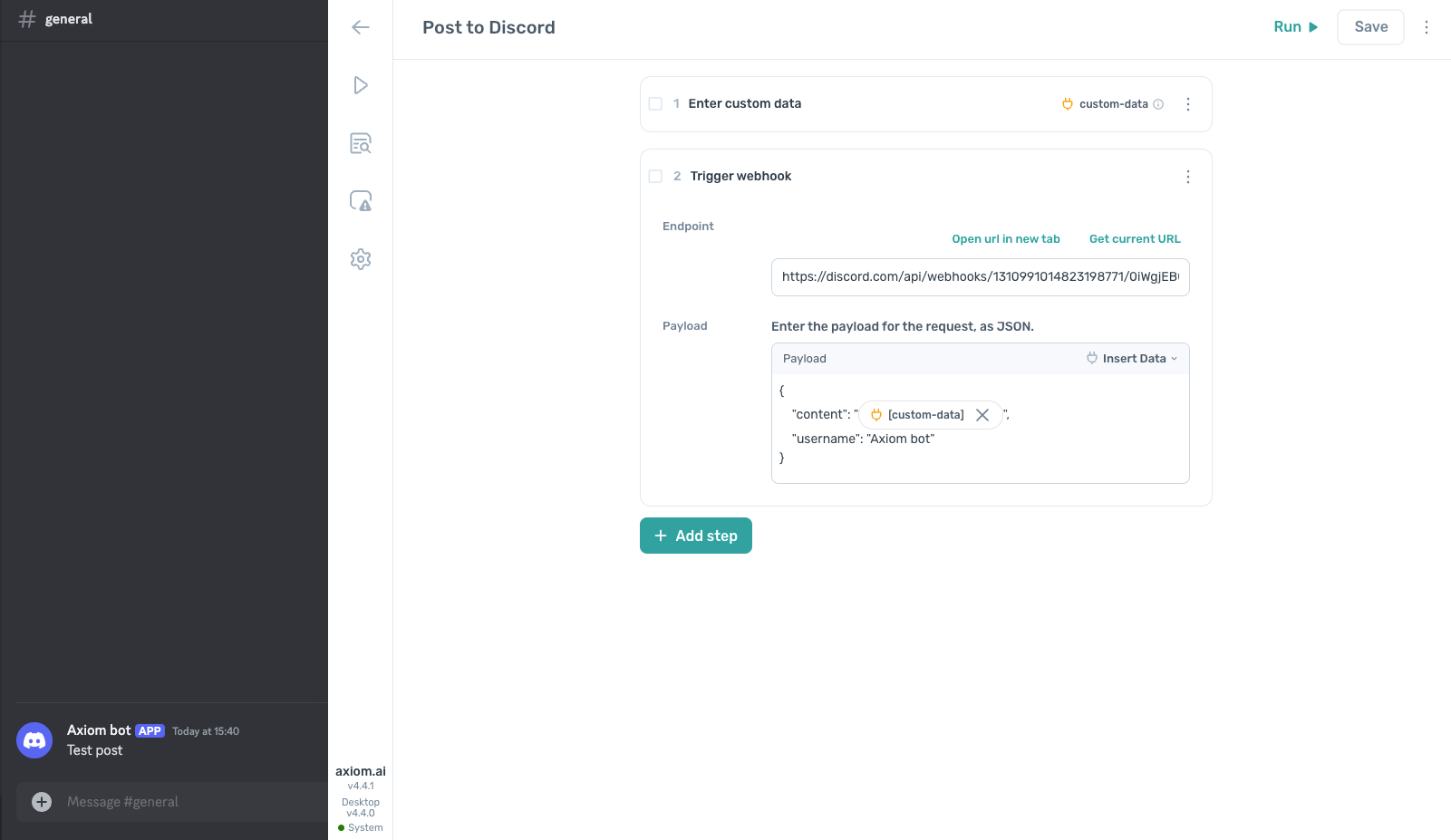This screenshot has width=1451, height=840.
Task: Click the general channel name in Discord
Action: click(x=69, y=19)
